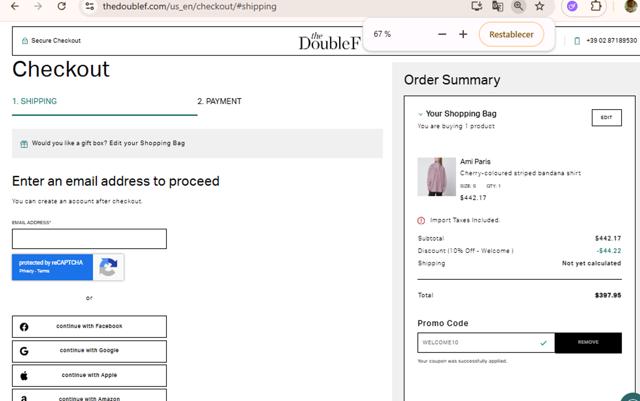Continue with Apple button
This screenshot has width=640, height=401.
point(89,375)
